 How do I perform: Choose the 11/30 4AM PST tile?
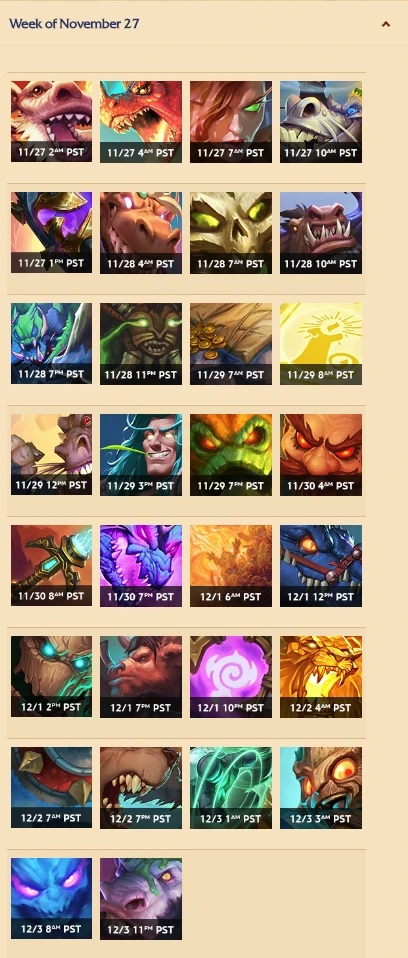(321, 455)
